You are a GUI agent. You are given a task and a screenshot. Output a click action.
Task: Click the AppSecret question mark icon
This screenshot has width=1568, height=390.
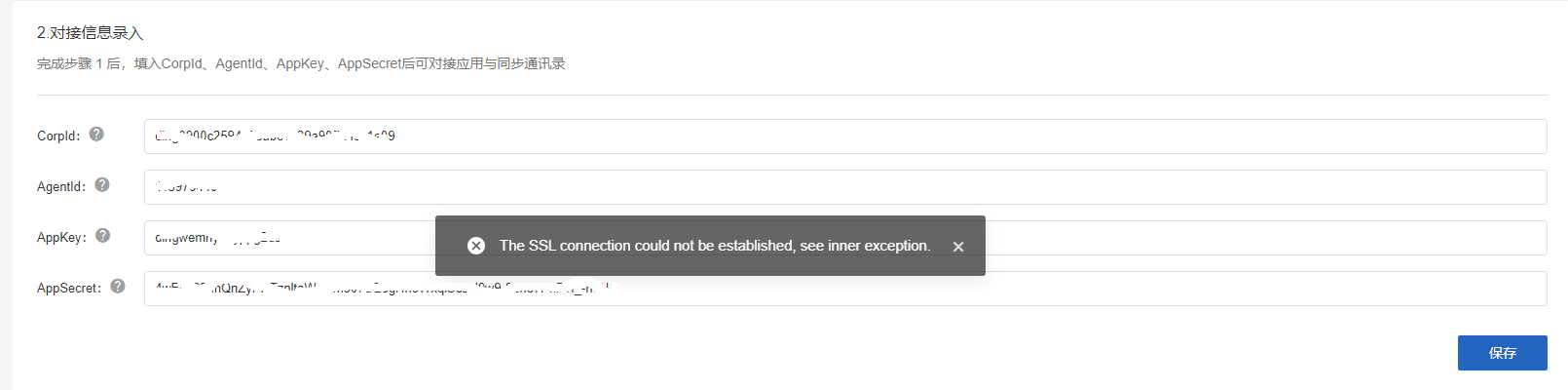point(118,287)
